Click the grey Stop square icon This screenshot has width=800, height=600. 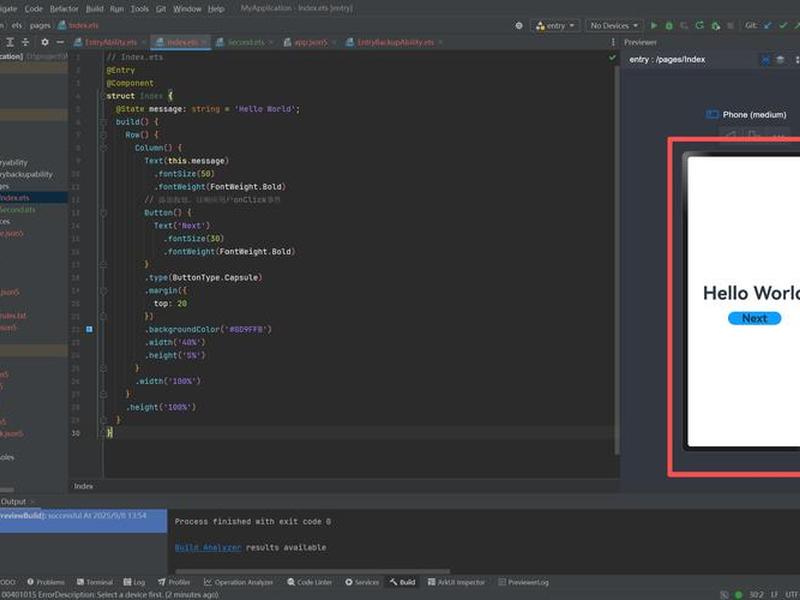730,25
